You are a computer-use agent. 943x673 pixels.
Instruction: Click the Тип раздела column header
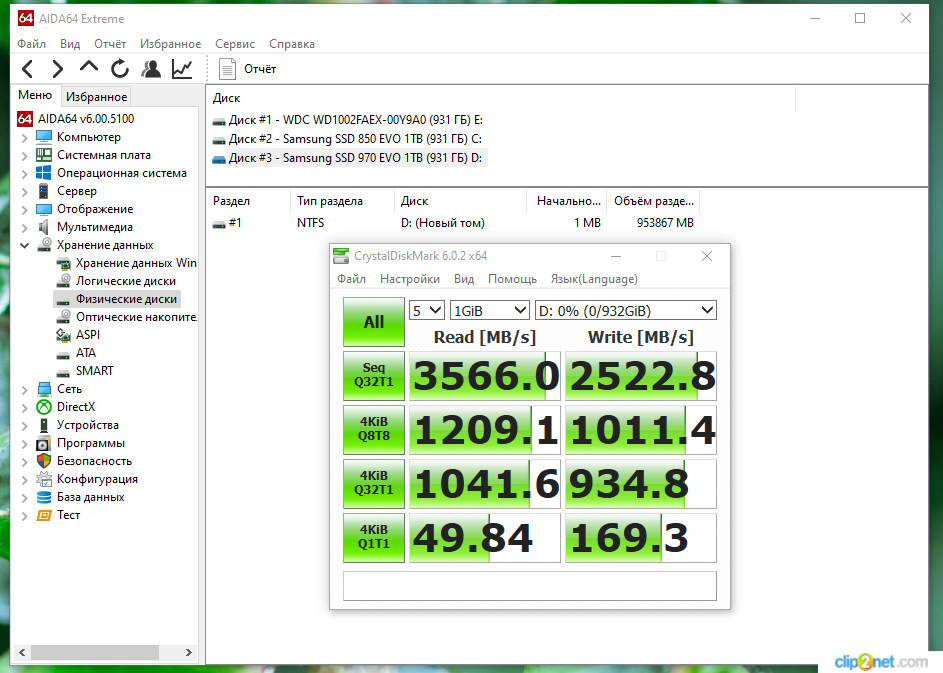click(342, 201)
